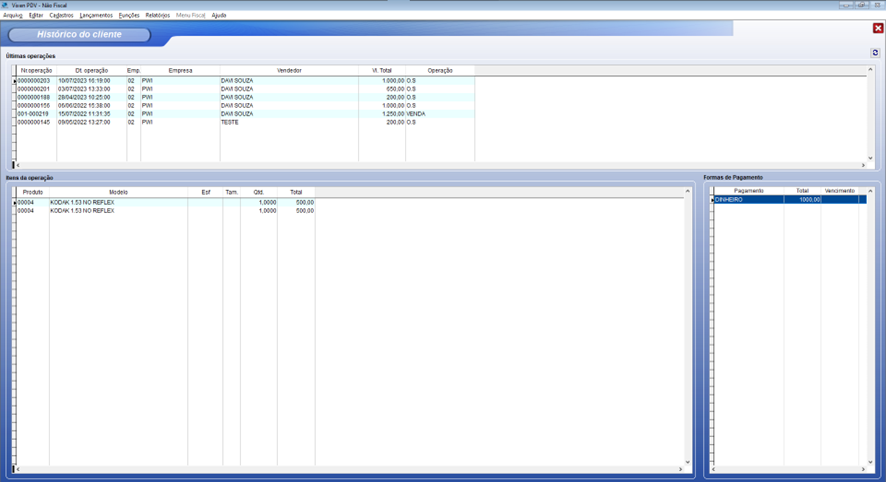Viewport: 886px width, 482px height.
Task: Click the Modelo column header in items table
Action: (118, 192)
